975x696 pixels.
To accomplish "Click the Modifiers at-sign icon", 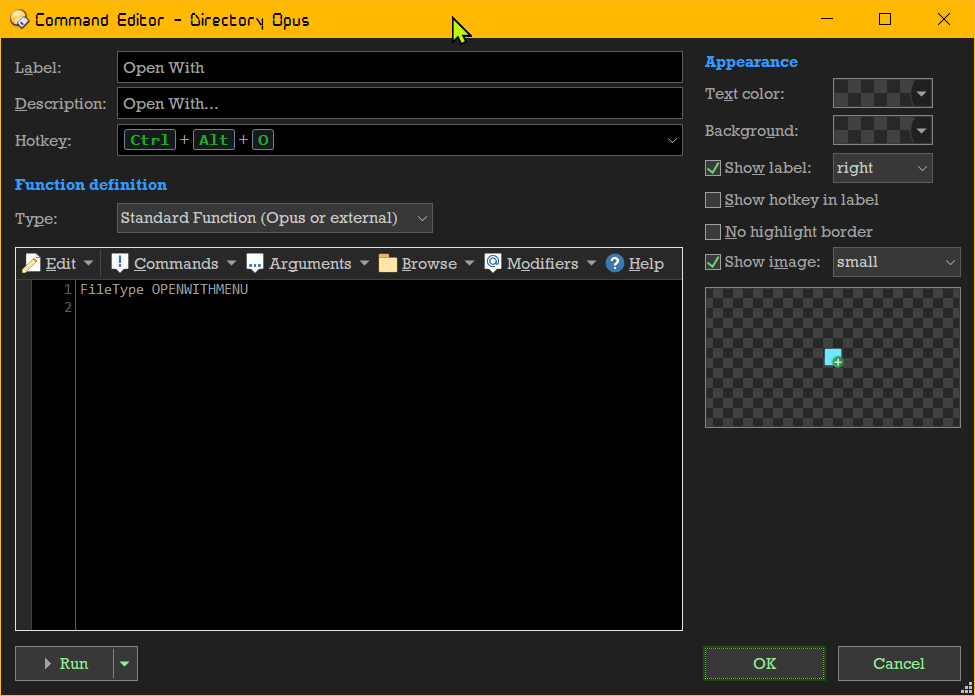I will coord(493,263).
